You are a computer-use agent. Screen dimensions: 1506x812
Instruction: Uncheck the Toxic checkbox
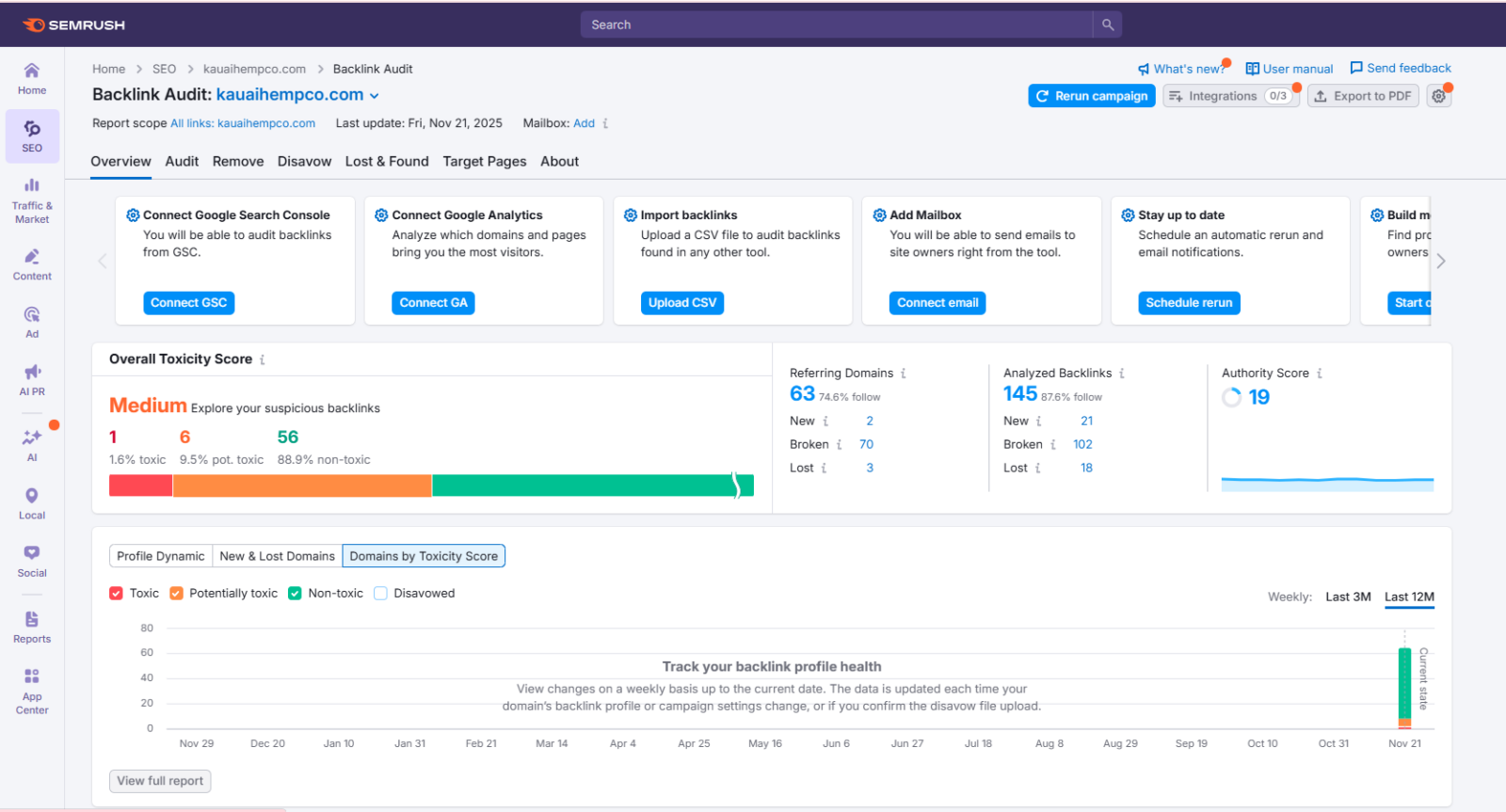(117, 594)
